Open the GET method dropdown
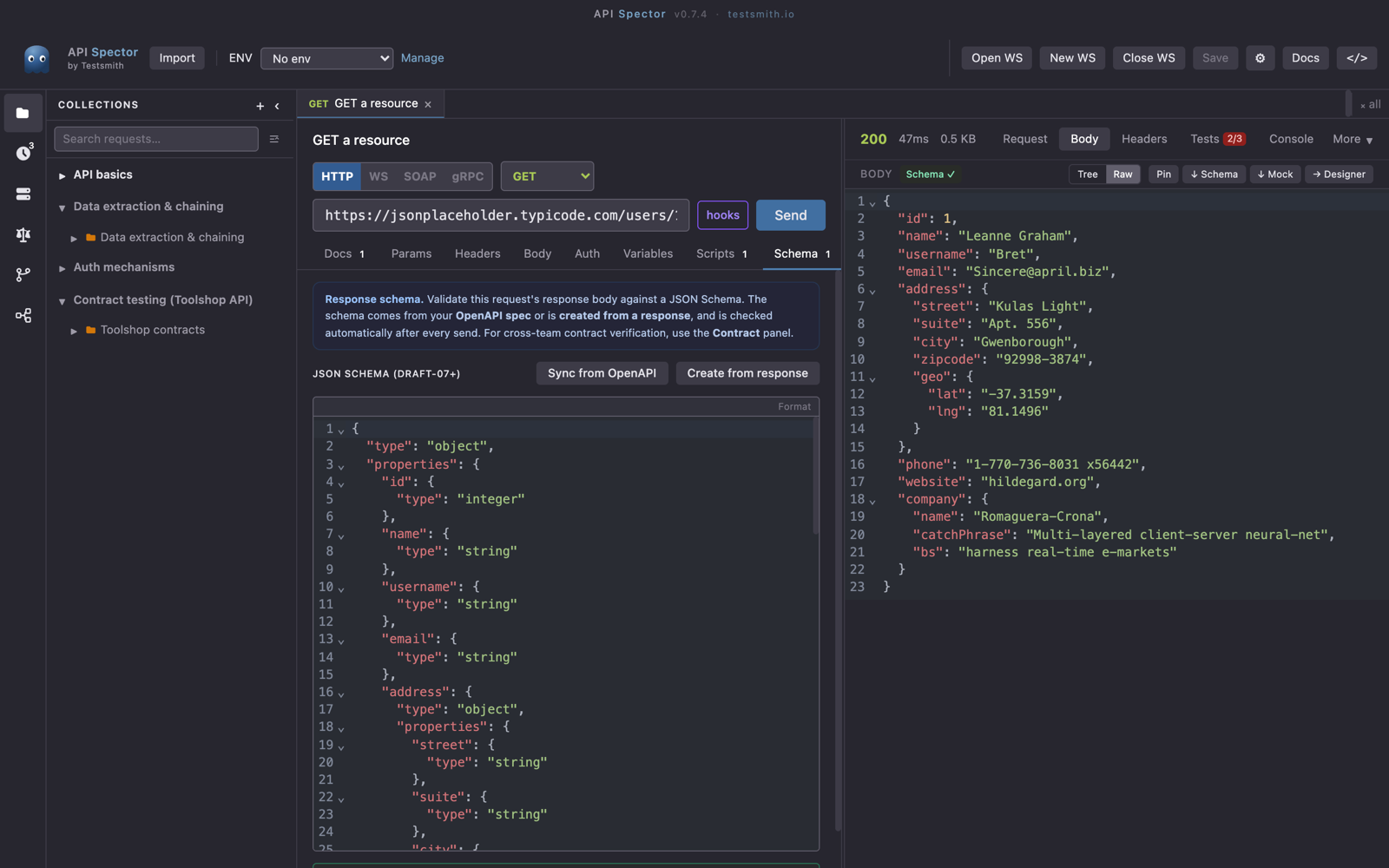 tap(547, 176)
